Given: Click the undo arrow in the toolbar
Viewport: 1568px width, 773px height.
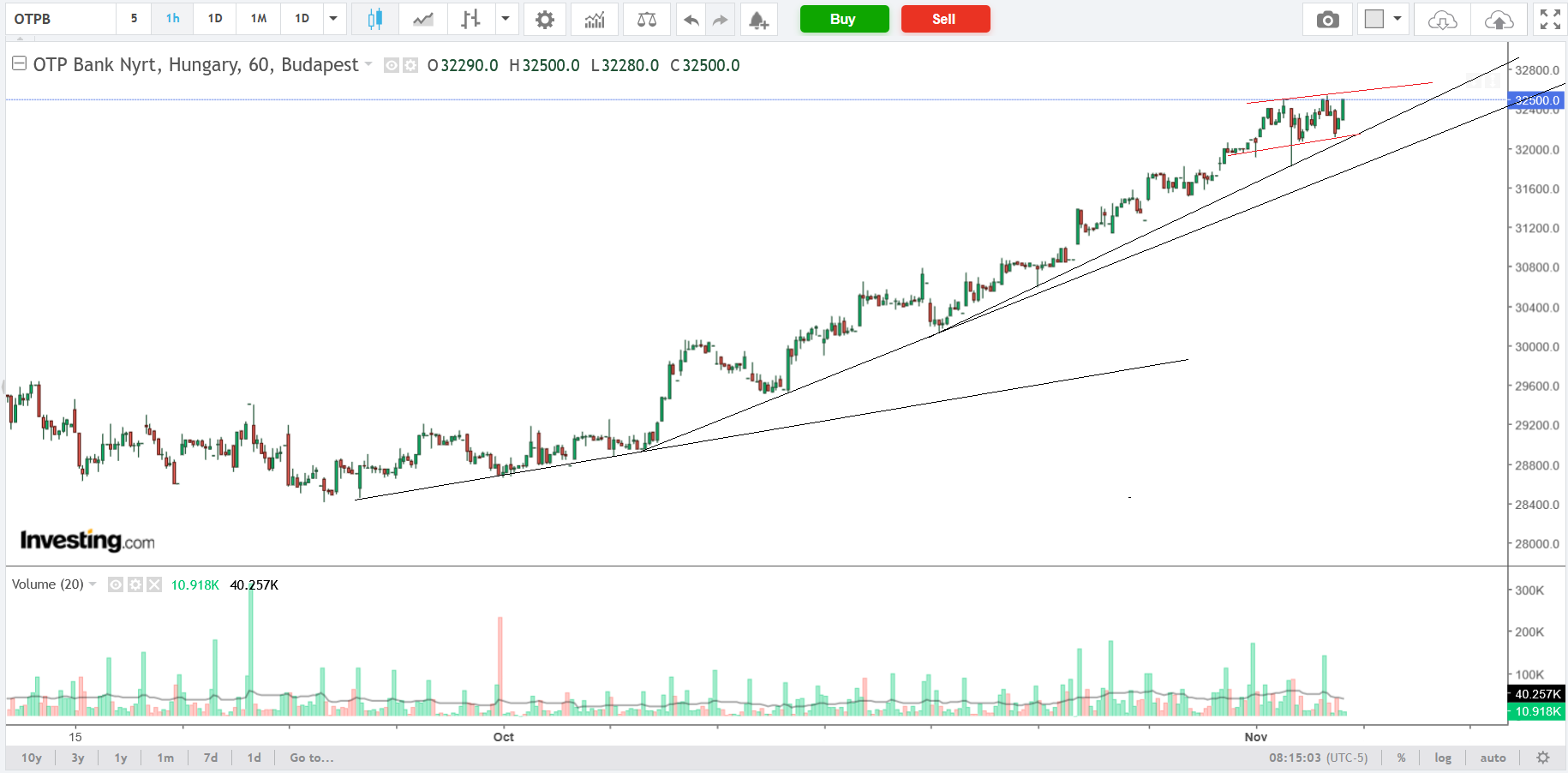Looking at the screenshot, I should tap(691, 19).
